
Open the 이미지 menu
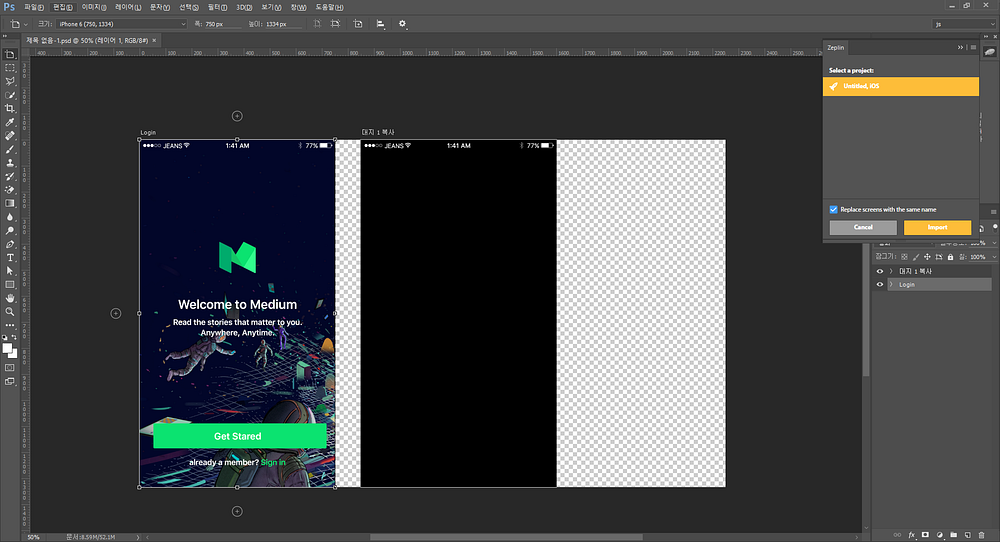(94, 7)
